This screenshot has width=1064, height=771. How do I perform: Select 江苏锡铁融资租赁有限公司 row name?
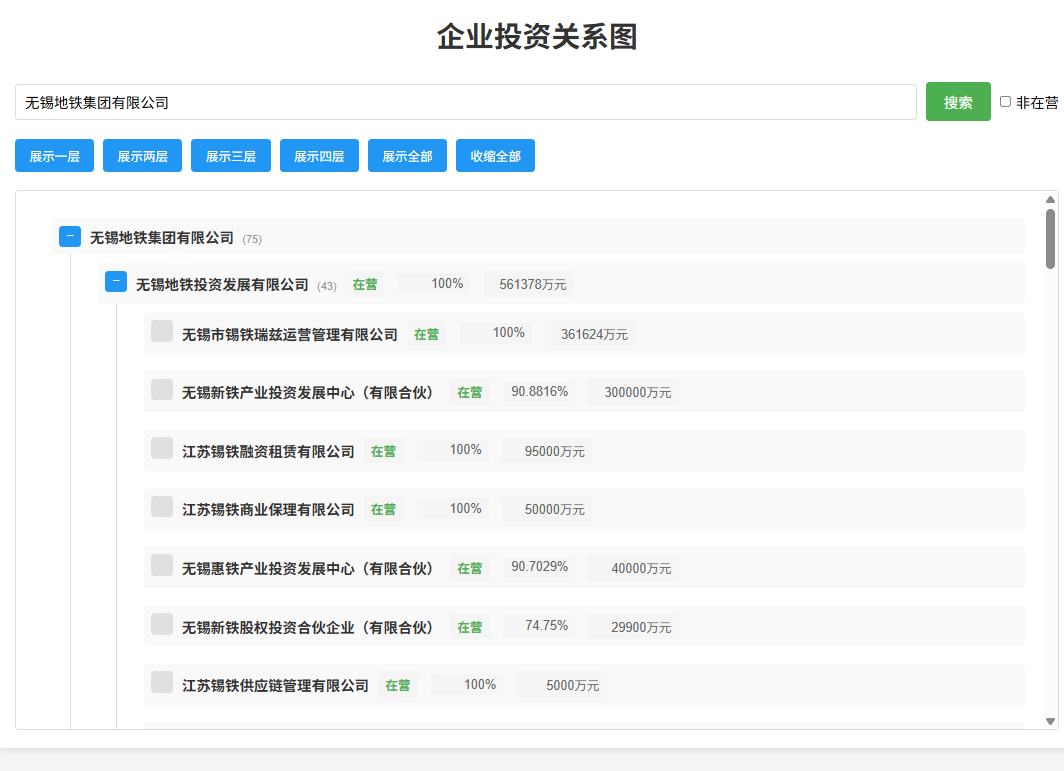(268, 451)
